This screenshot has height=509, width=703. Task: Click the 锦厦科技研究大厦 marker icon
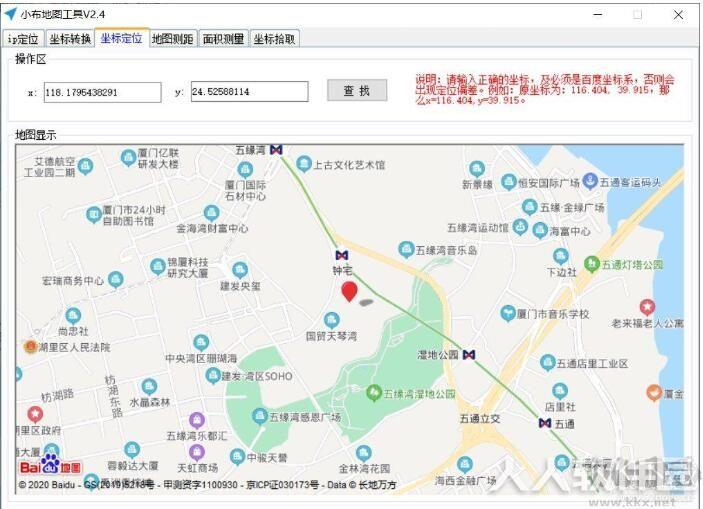pyautogui.click(x=158, y=266)
